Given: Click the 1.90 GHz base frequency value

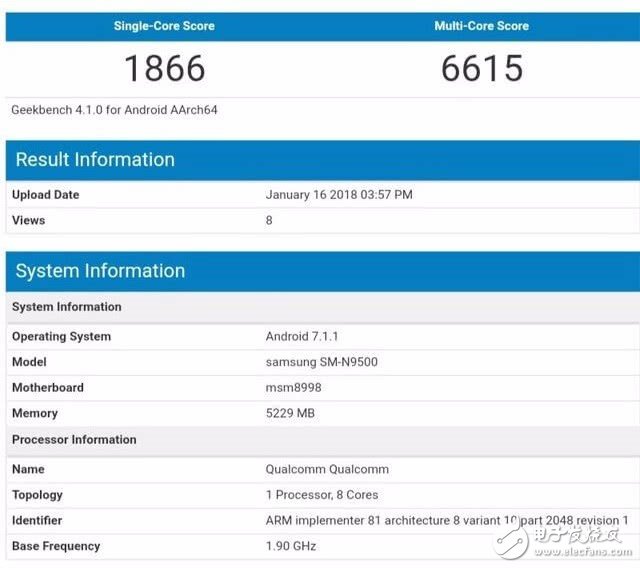Looking at the screenshot, I should (293, 547).
